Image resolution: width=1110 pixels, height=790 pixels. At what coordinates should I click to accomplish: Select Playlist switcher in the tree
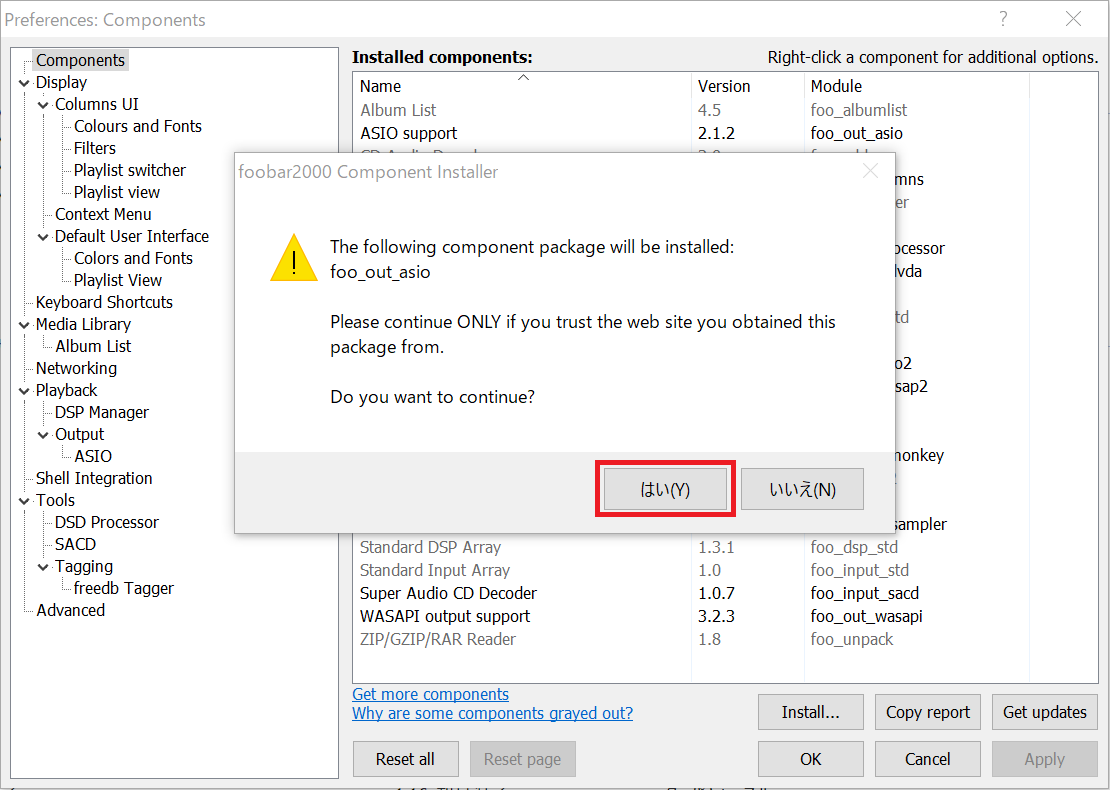pos(130,170)
